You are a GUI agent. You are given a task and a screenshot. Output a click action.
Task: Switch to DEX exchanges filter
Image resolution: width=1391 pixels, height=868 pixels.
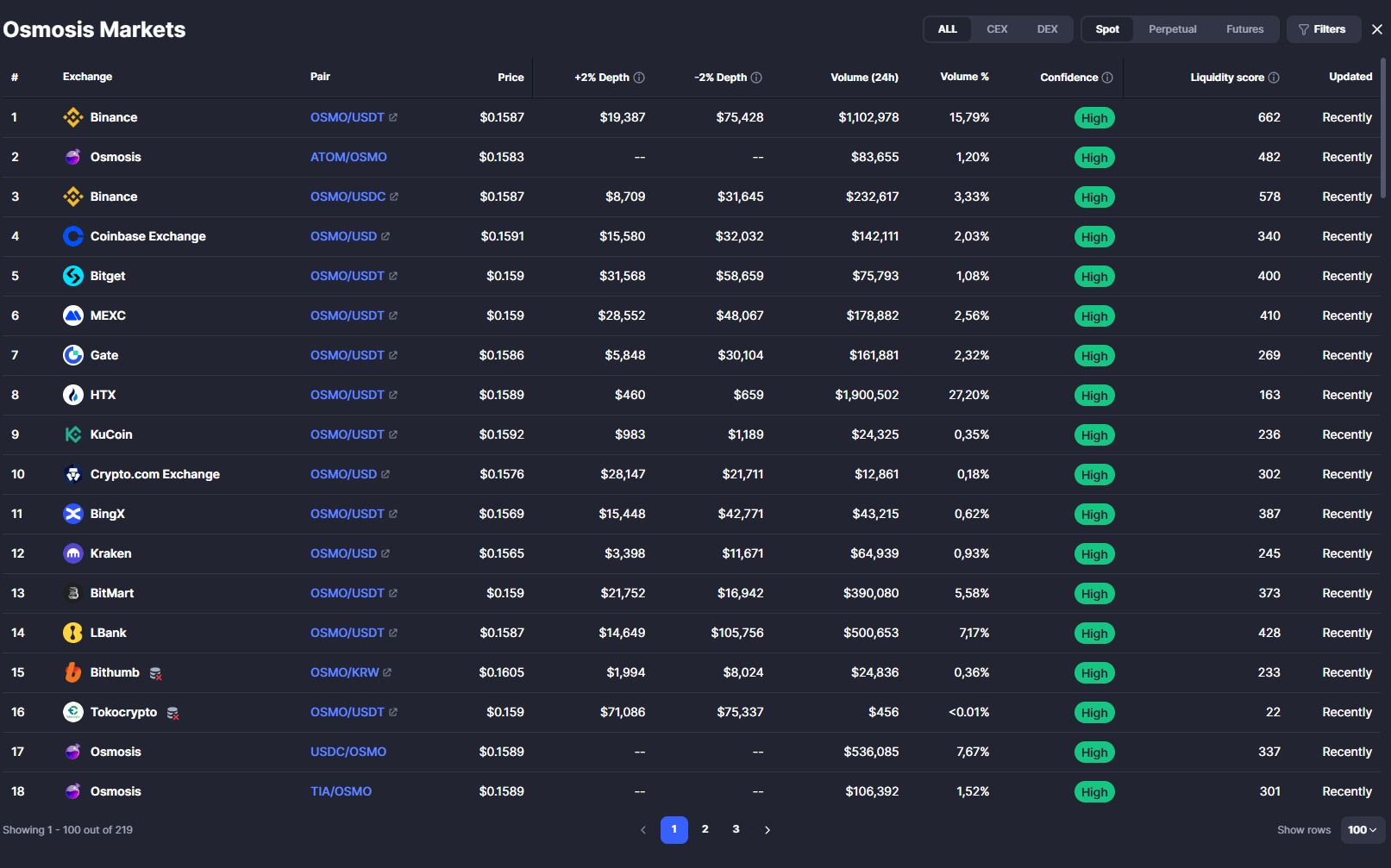point(1047,29)
